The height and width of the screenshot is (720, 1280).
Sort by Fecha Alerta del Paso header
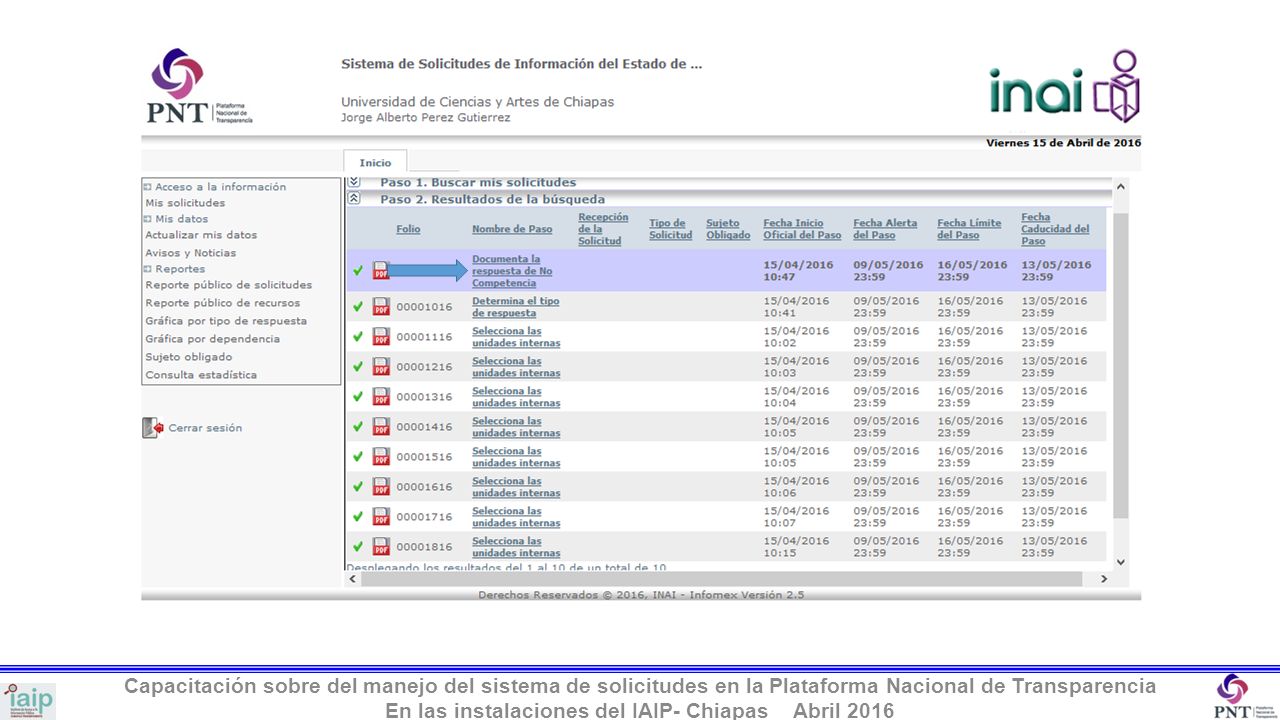(886, 229)
